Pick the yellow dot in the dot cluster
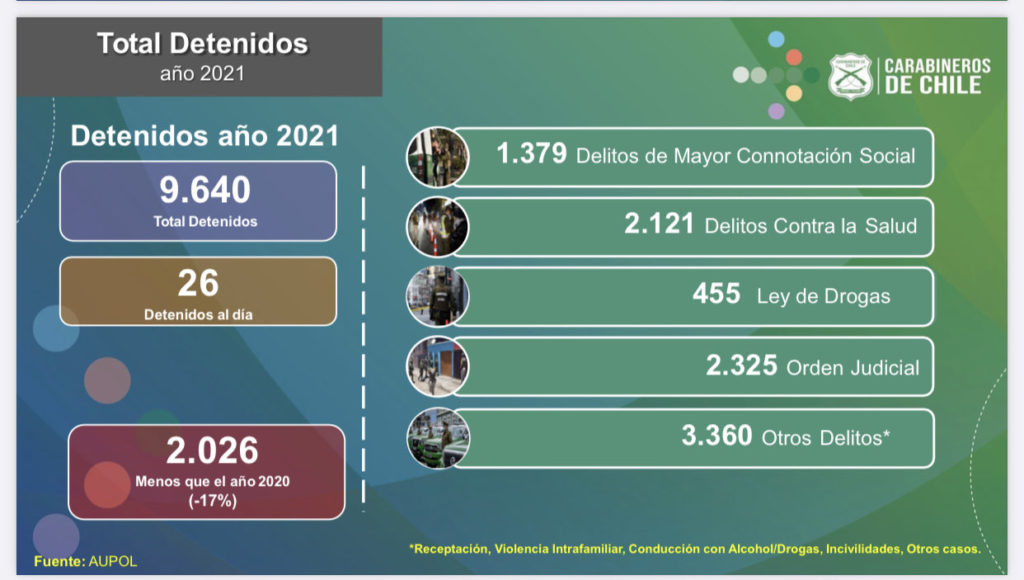 [x=794, y=93]
